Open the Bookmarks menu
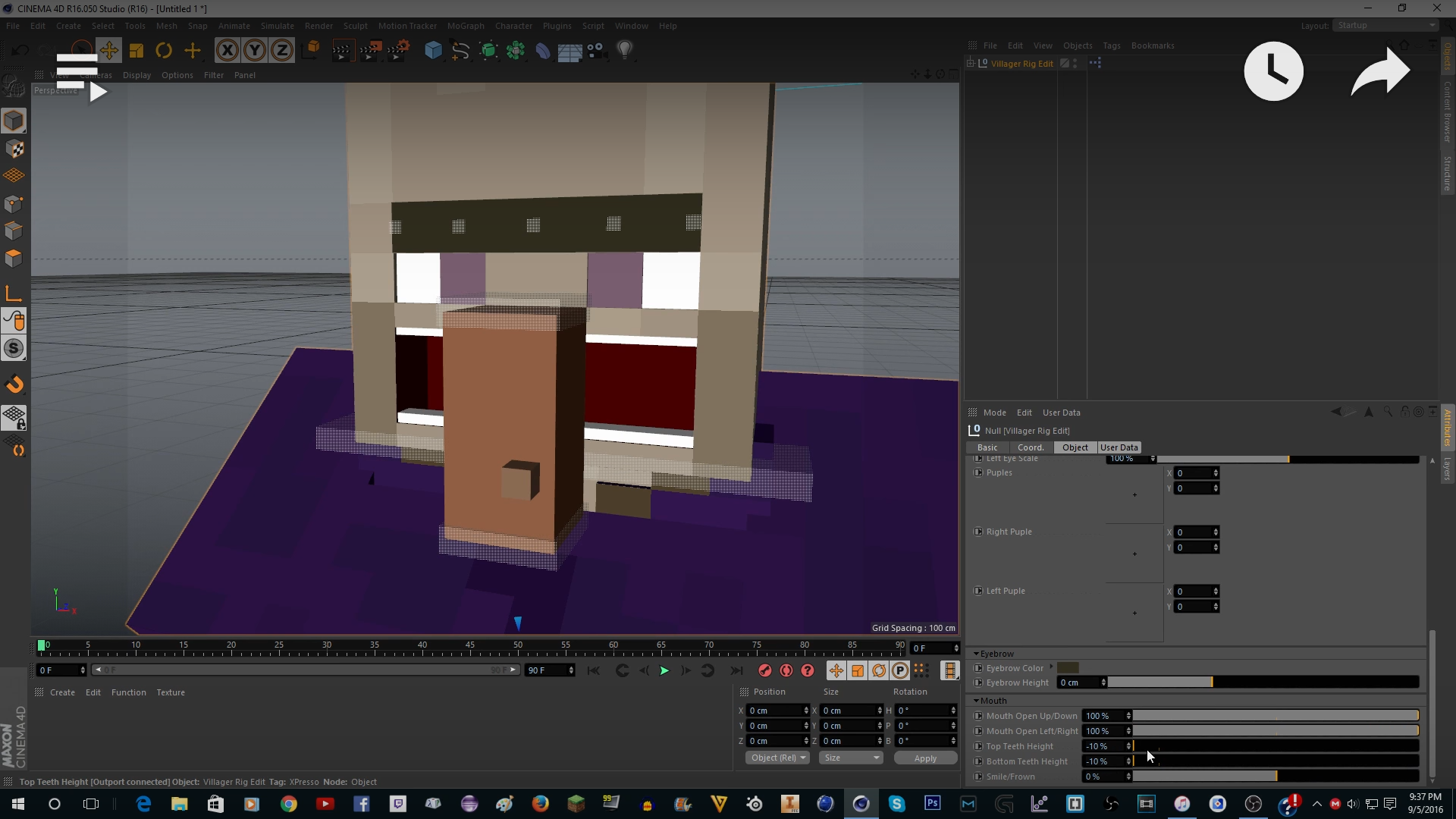The height and width of the screenshot is (819, 1456). [x=1153, y=45]
